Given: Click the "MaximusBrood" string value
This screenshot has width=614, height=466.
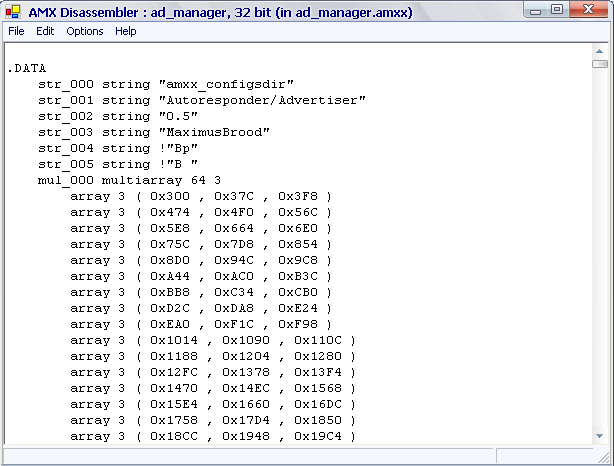Looking at the screenshot, I should coord(214,132).
